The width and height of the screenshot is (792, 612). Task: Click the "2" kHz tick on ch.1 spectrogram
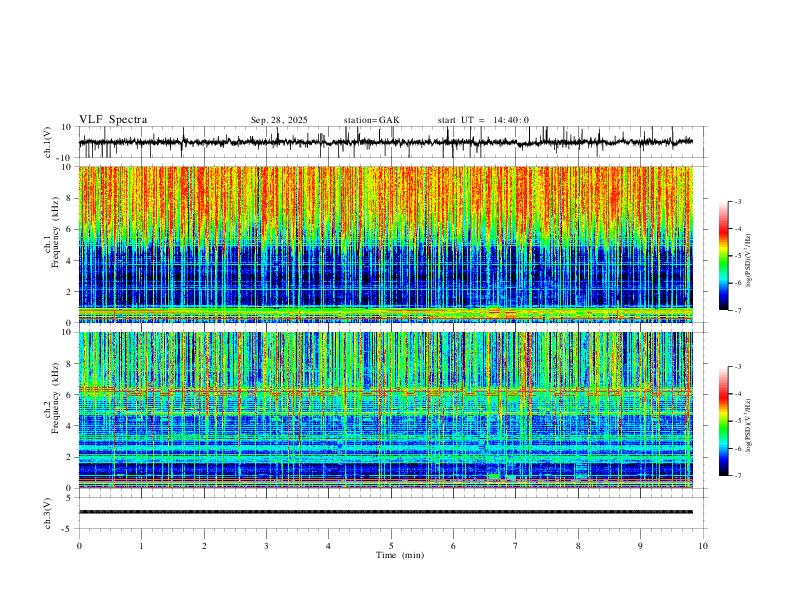70,291
